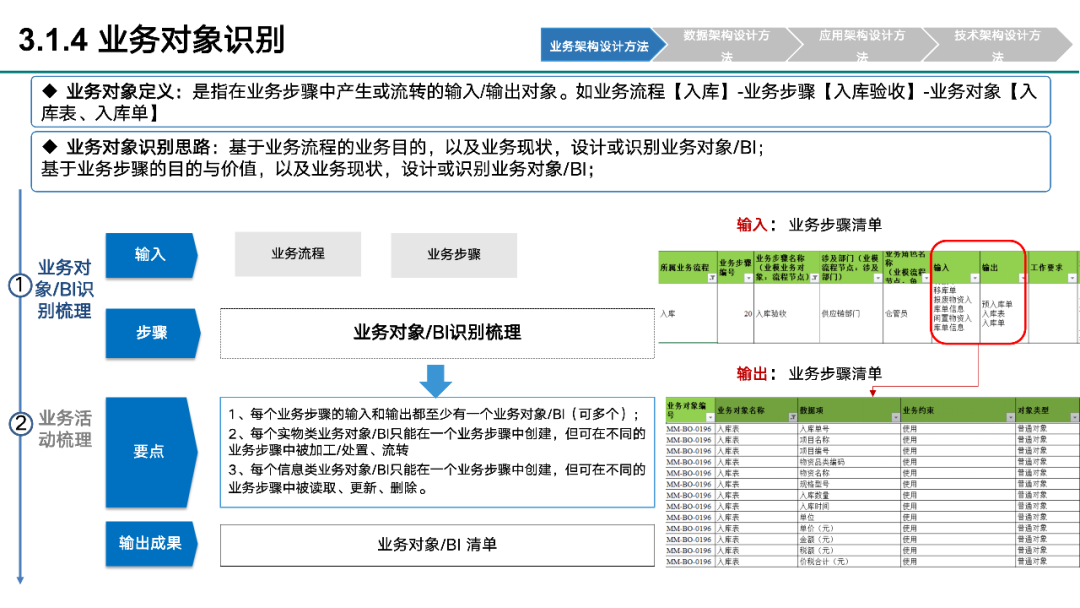Click the 业务对象定义 definition text box
The height and width of the screenshot is (608, 1080).
click(541, 102)
